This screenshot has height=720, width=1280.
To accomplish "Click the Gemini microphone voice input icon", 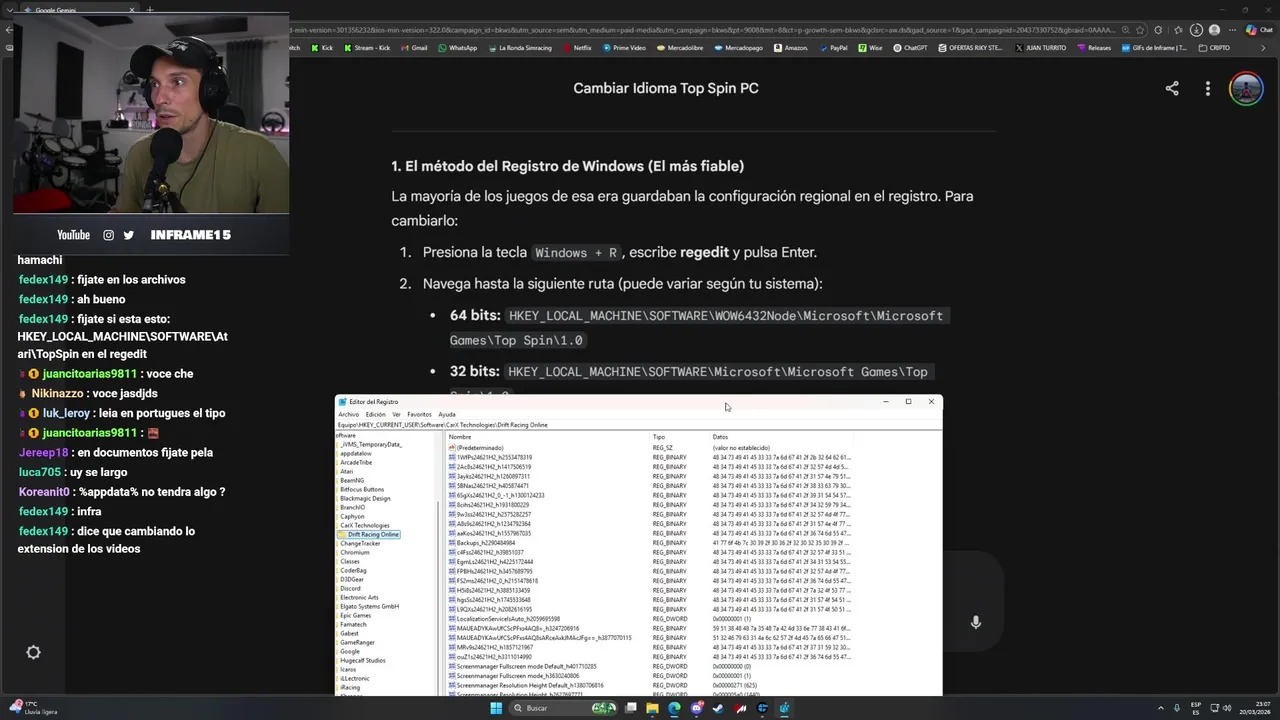I will (976, 622).
